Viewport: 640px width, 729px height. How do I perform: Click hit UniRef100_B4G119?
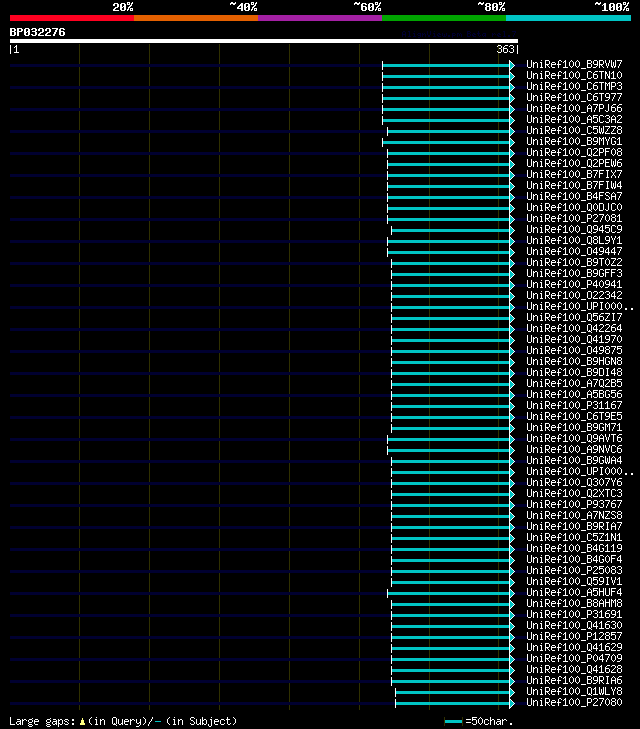coord(574,549)
